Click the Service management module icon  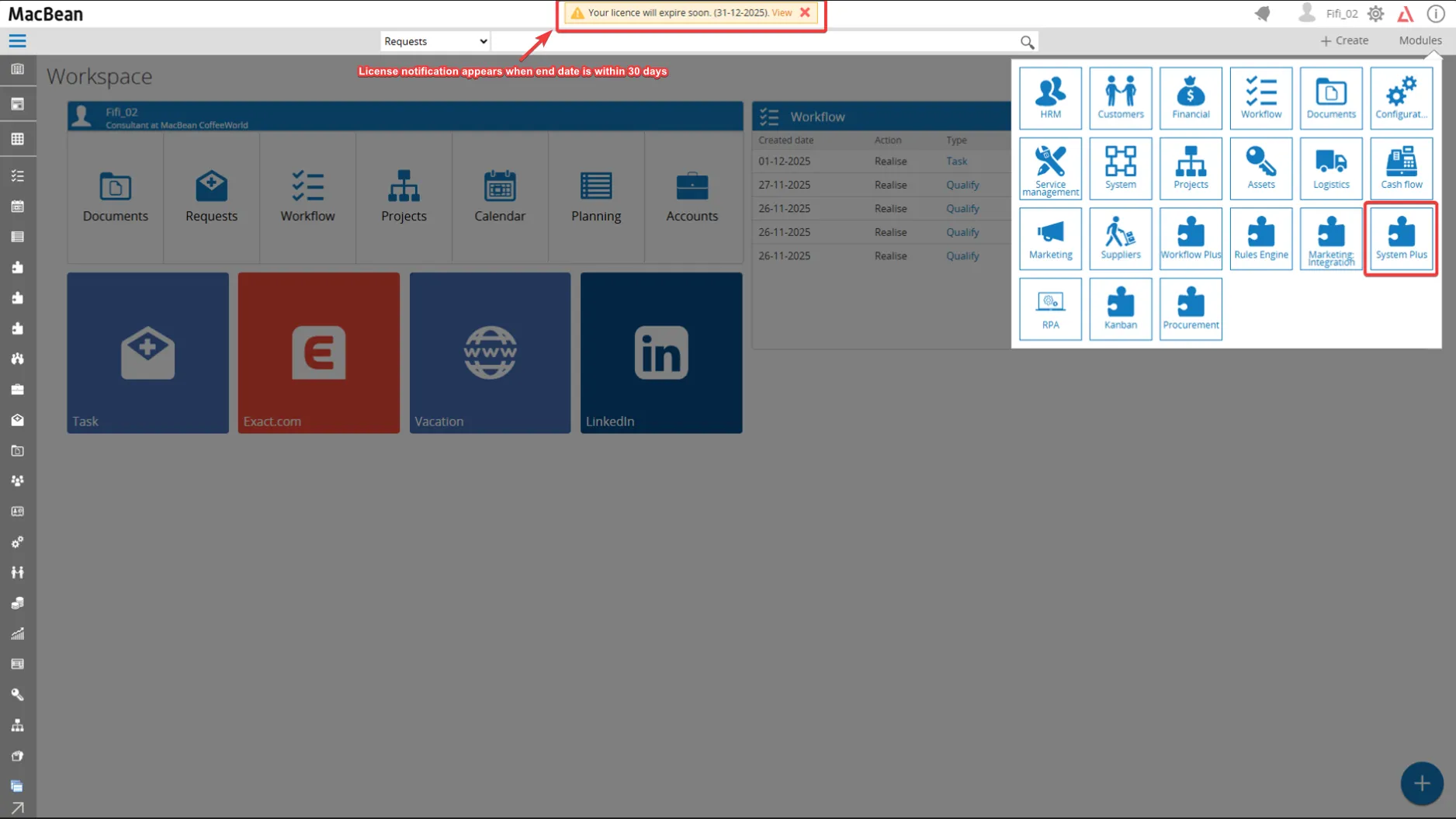[1050, 168]
